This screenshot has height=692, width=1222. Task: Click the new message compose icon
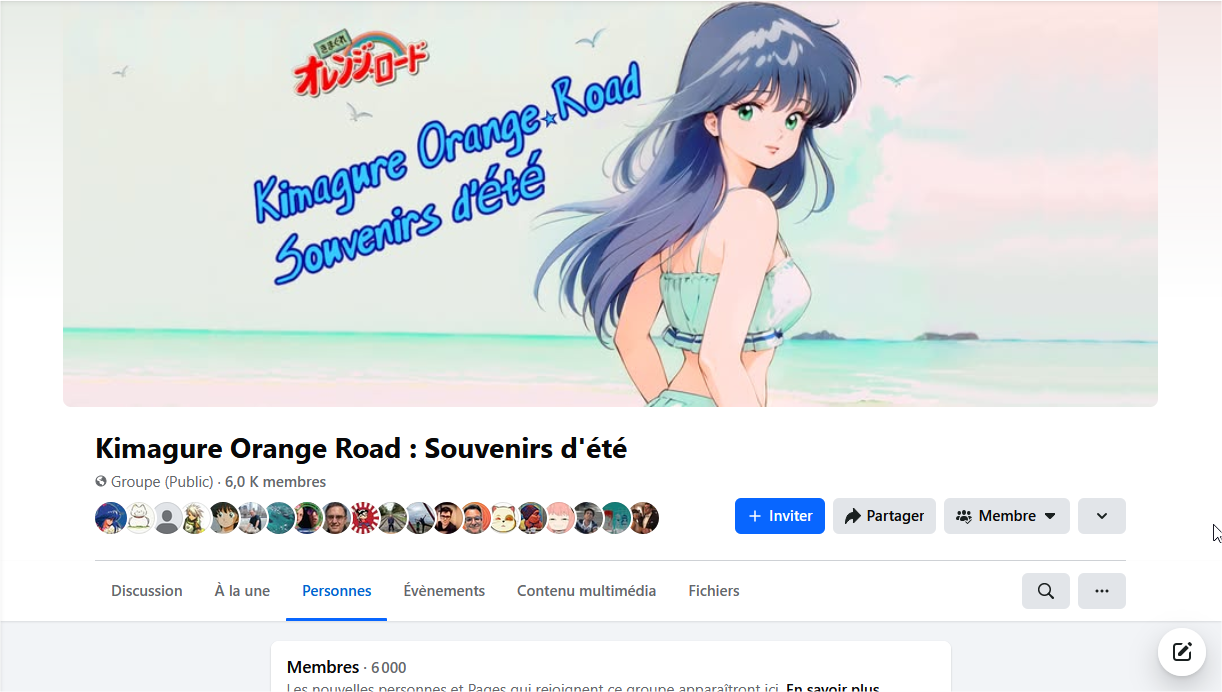[1182, 652]
